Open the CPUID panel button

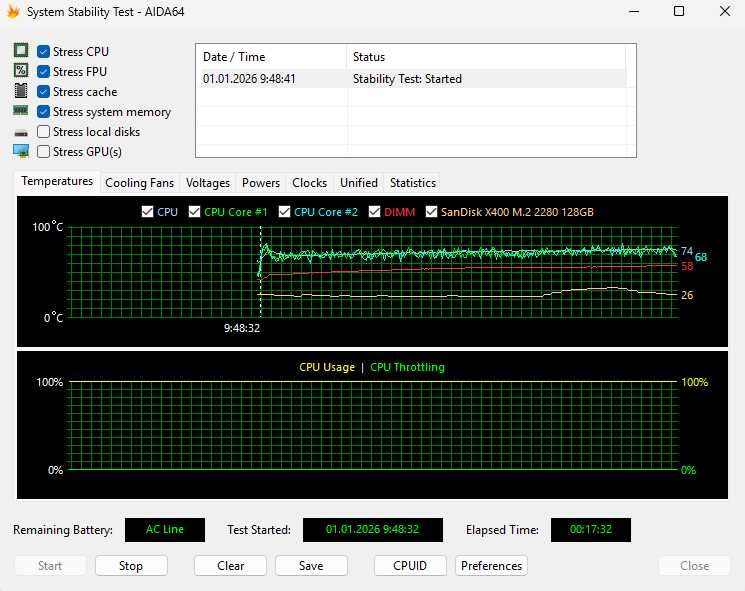pyautogui.click(x=410, y=566)
